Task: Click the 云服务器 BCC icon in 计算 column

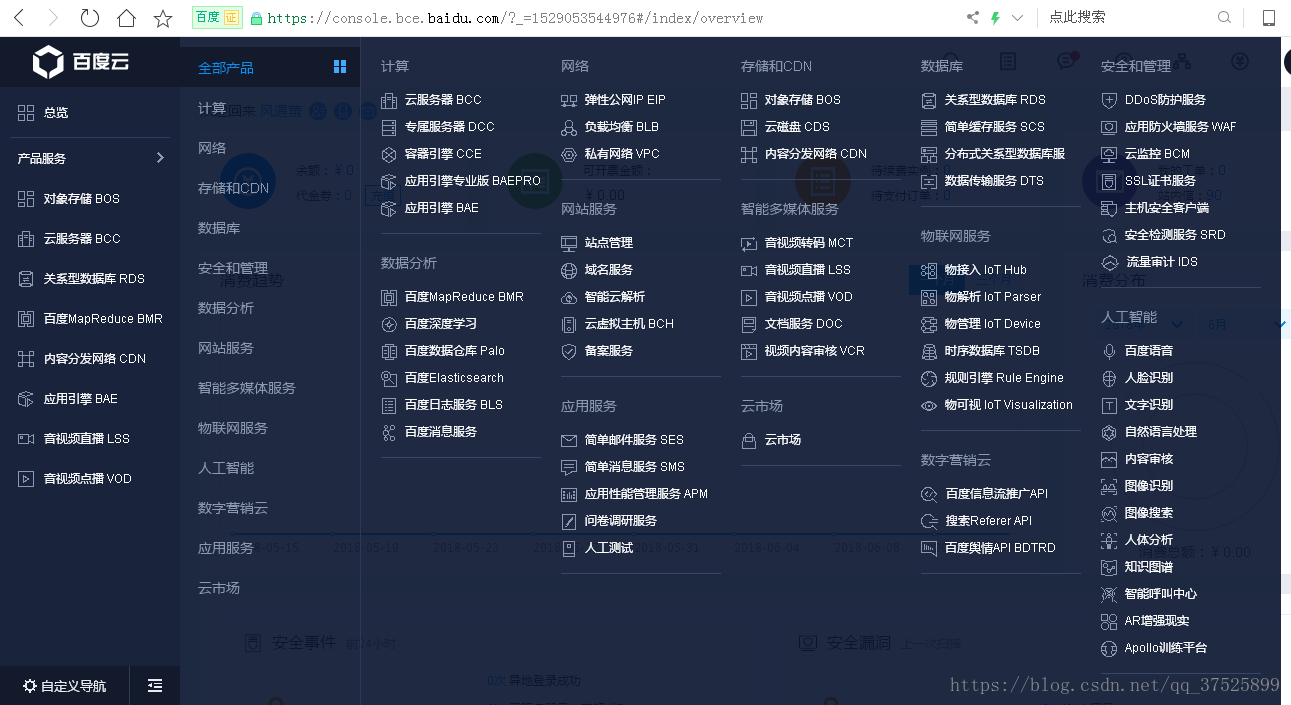Action: [389, 100]
